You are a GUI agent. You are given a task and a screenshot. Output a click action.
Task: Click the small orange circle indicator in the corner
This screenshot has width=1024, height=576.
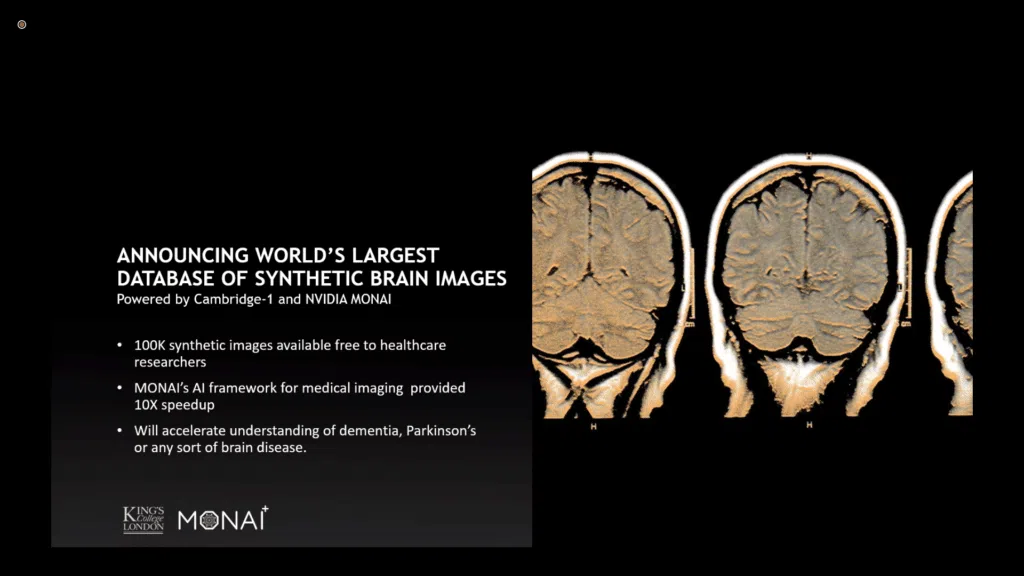click(x=22, y=24)
